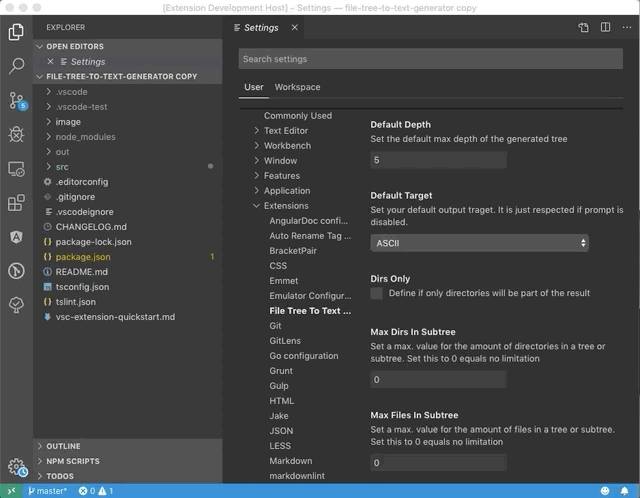Open vsc-extension-quickstart.md file
This screenshot has width=640, height=498.
128,317
